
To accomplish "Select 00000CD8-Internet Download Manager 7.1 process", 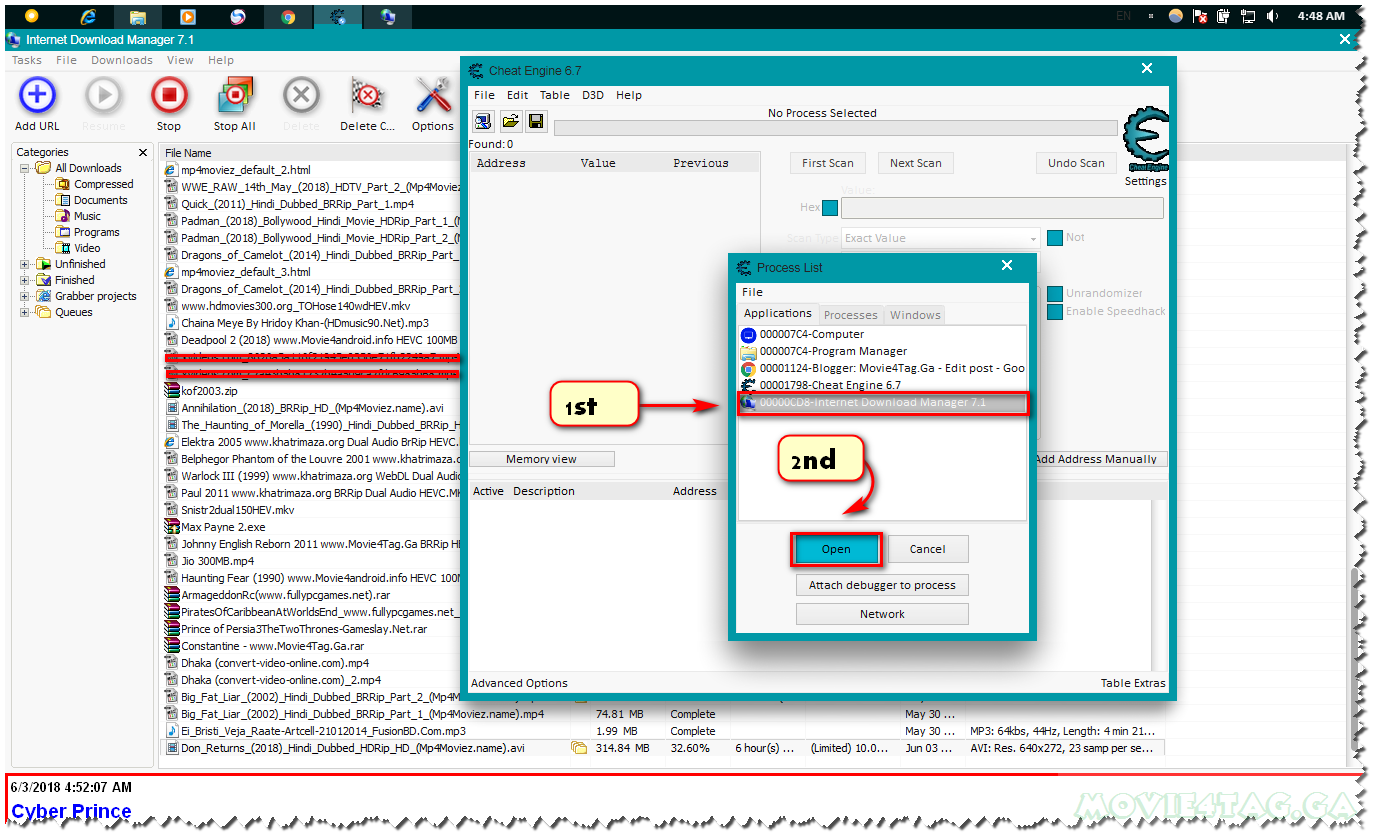I will coord(883,402).
